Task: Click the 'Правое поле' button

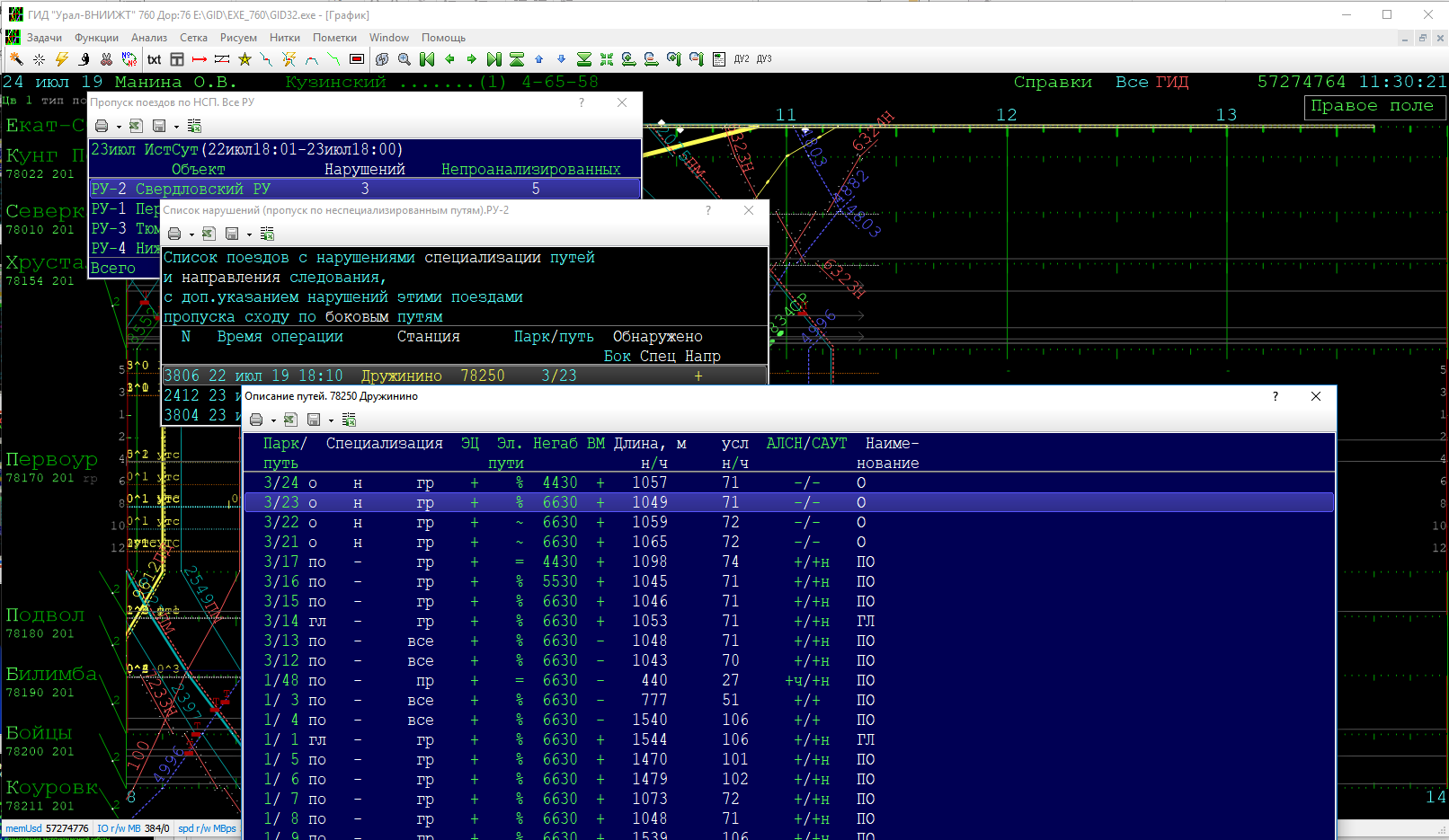Action: pyautogui.click(x=1372, y=106)
